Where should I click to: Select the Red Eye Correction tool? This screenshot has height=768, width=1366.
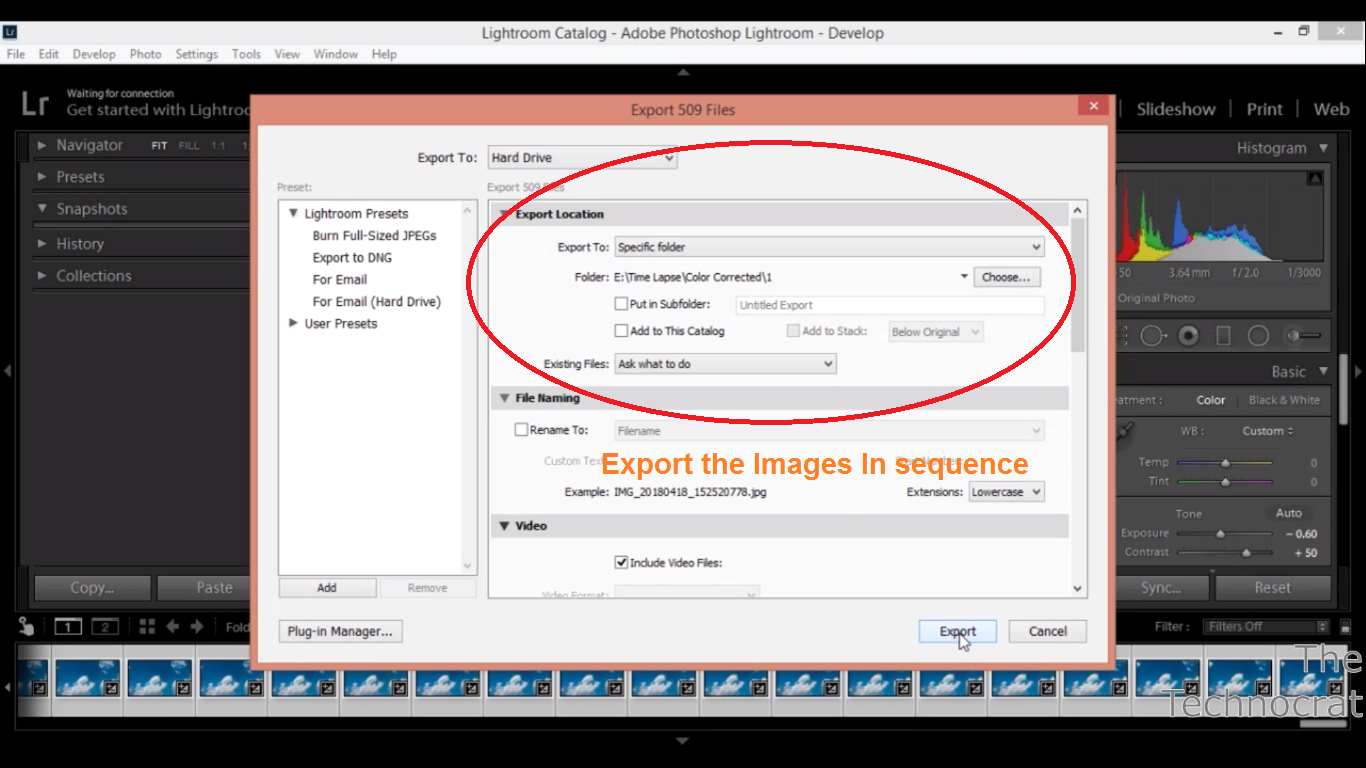pos(1188,335)
